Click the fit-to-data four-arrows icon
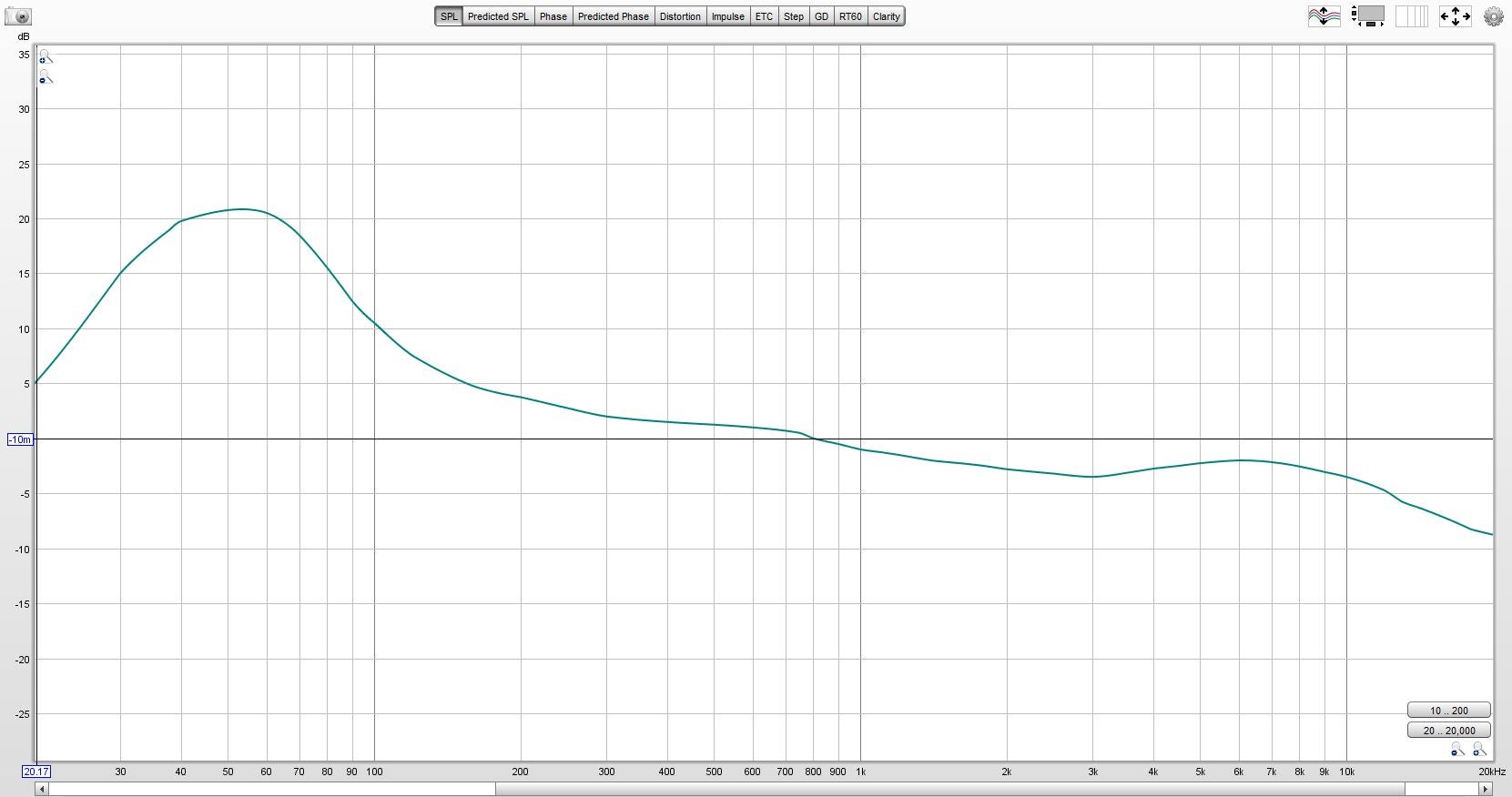This screenshot has height=797, width=1512. [1455, 16]
